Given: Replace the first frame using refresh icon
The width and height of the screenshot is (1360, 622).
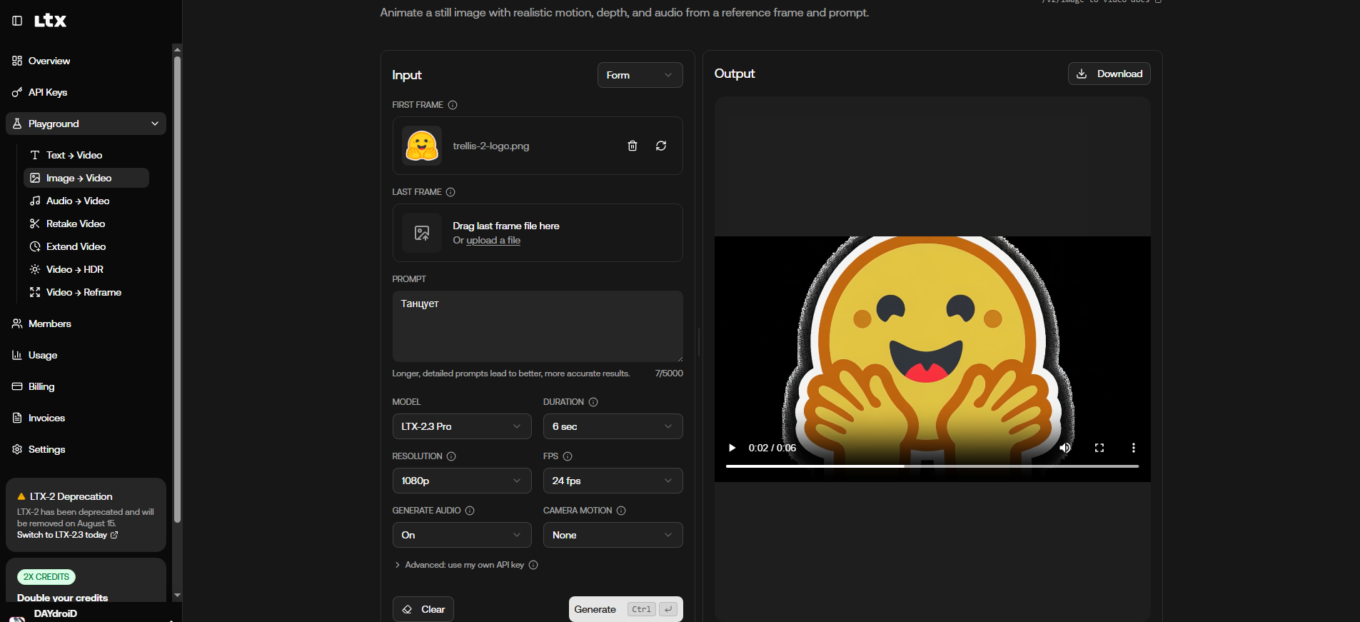Looking at the screenshot, I should pyautogui.click(x=661, y=146).
